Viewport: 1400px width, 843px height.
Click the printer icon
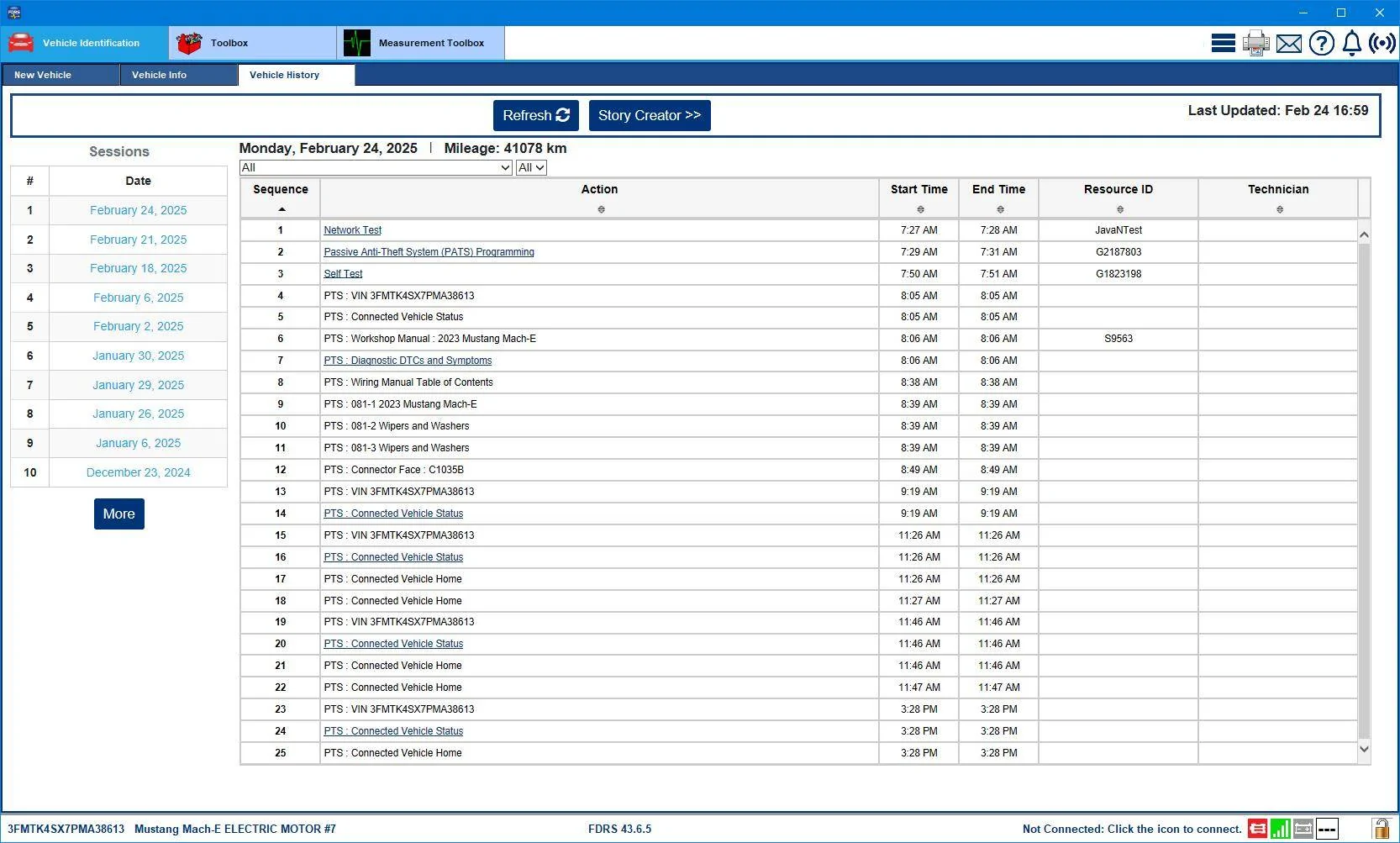[1255, 43]
